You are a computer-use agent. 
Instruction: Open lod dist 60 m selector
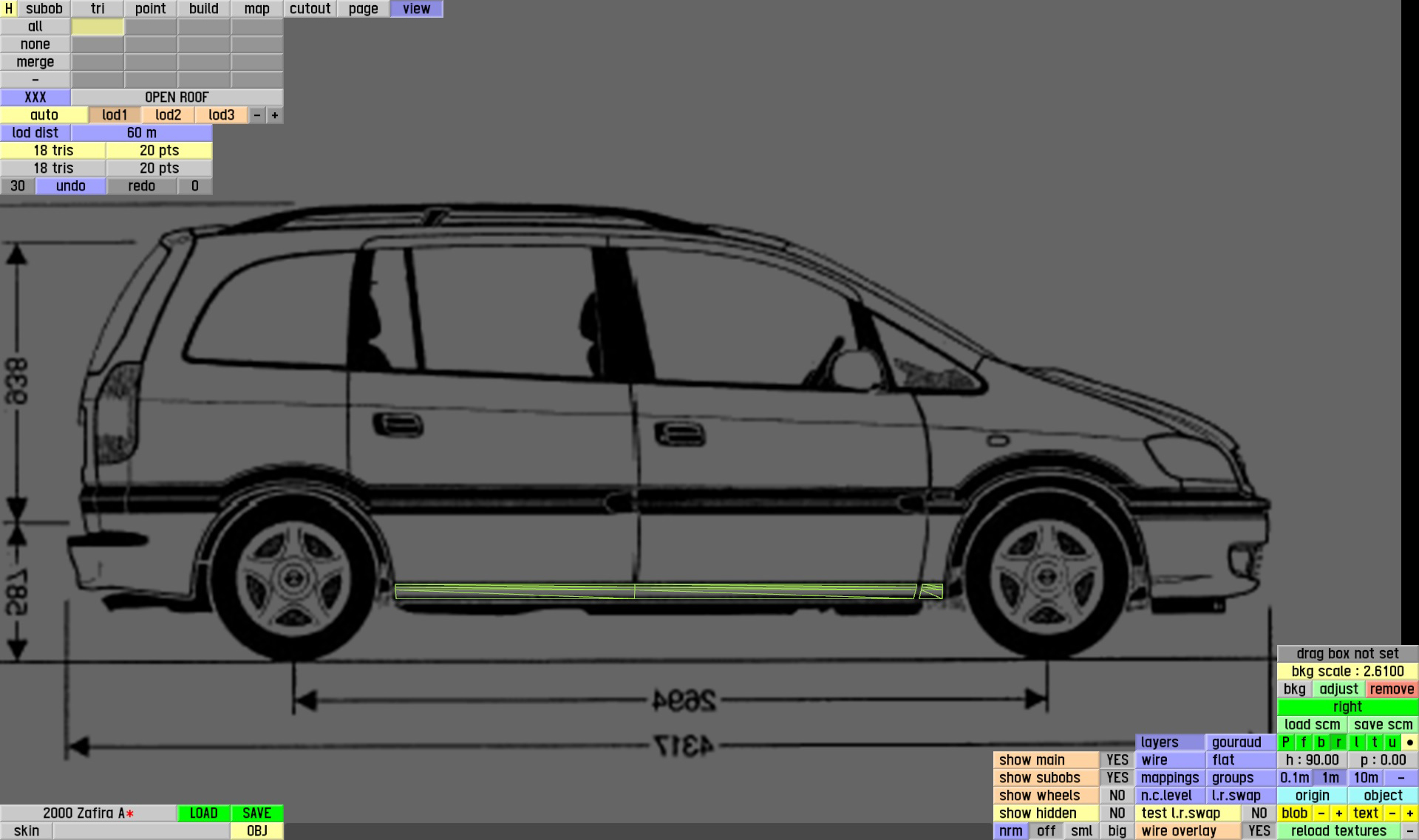tap(141, 133)
